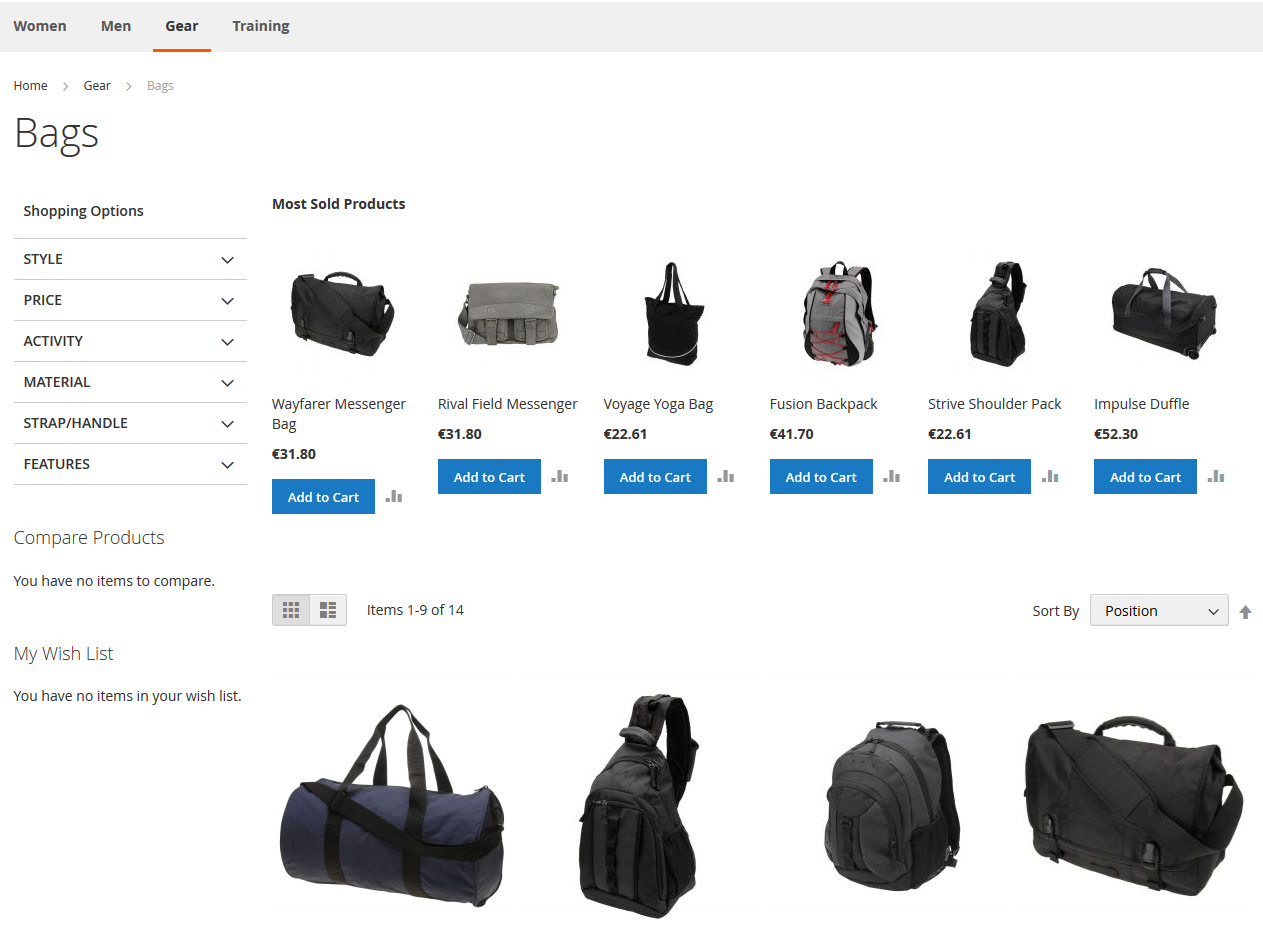1263x925 pixels.
Task: Expand the PRICE filter
Action: click(x=130, y=300)
